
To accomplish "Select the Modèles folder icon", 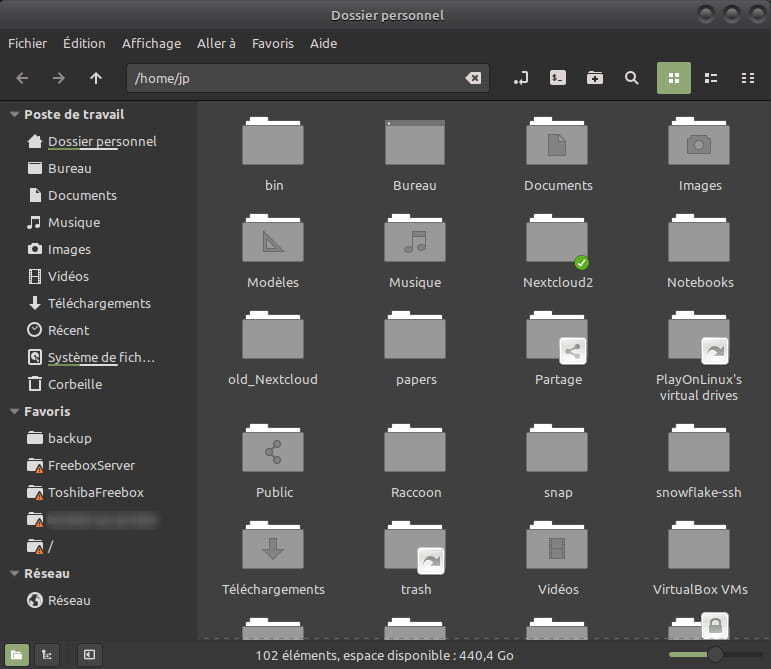I will (273, 238).
